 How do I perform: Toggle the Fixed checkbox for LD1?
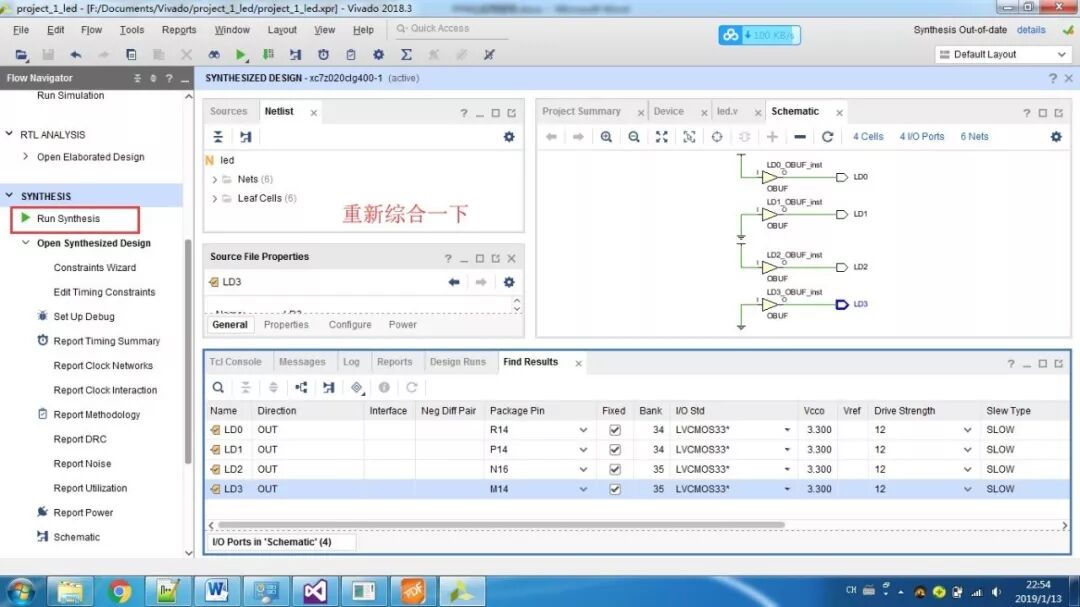coord(614,449)
